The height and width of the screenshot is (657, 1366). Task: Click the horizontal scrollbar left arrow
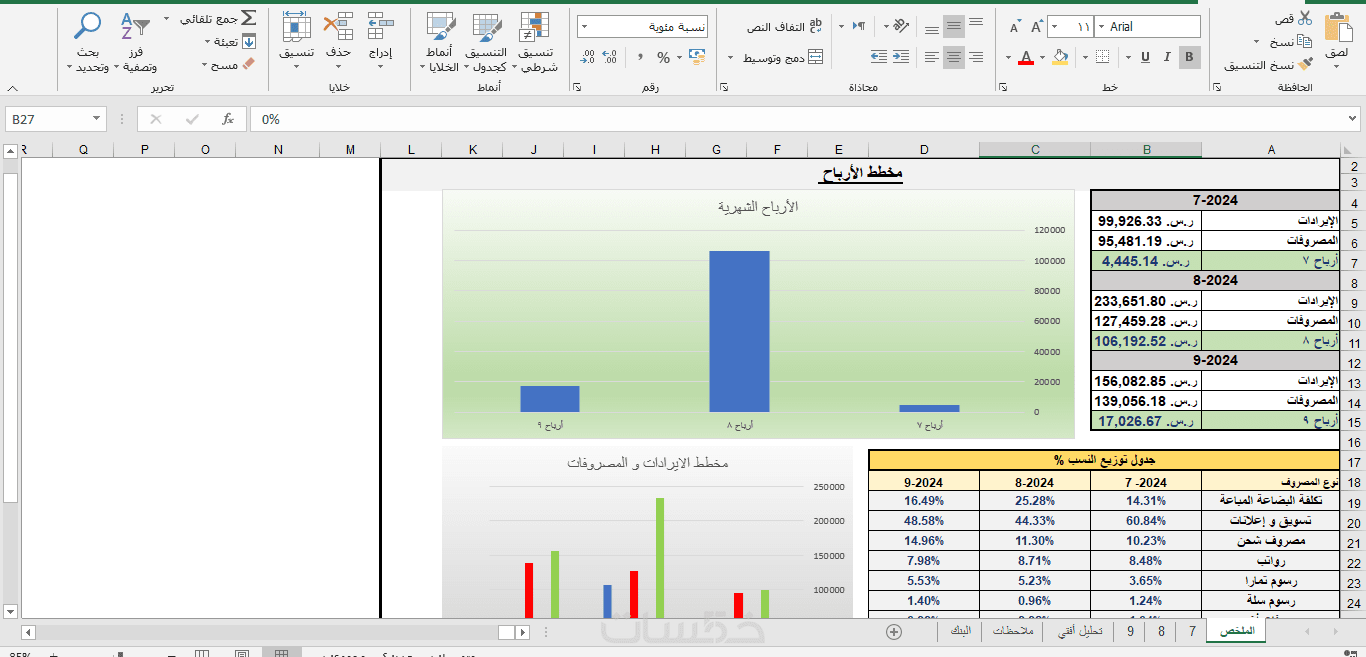click(28, 632)
